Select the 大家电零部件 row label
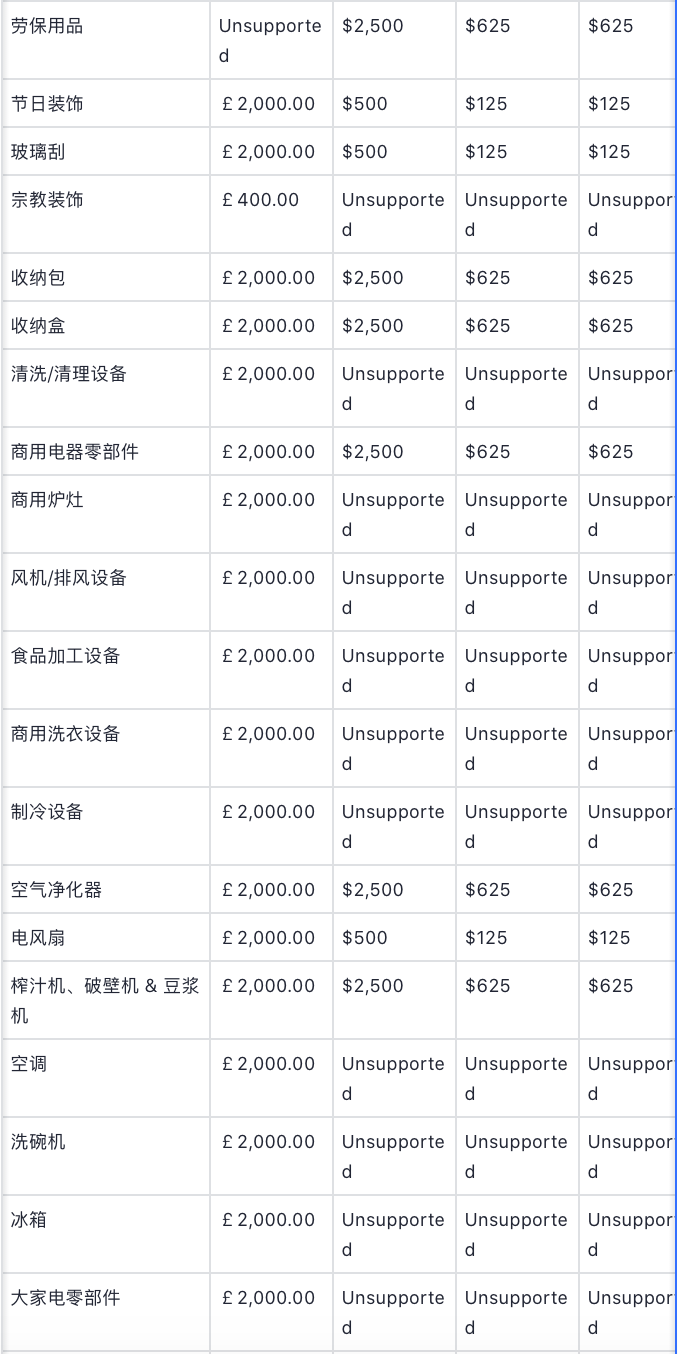Viewport: 678px width, 1354px height. click(x=65, y=1298)
